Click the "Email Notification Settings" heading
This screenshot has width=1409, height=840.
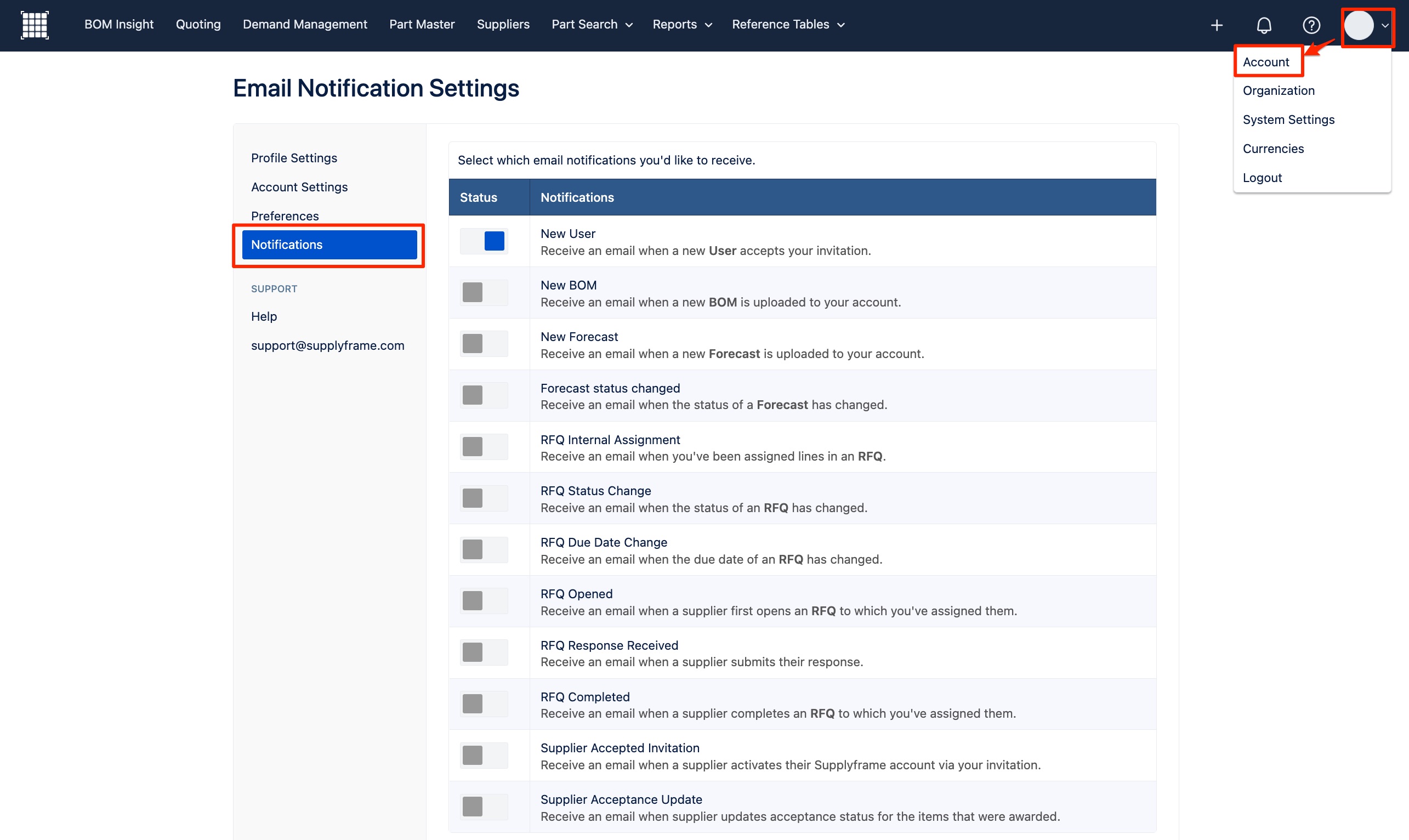pyautogui.click(x=376, y=88)
